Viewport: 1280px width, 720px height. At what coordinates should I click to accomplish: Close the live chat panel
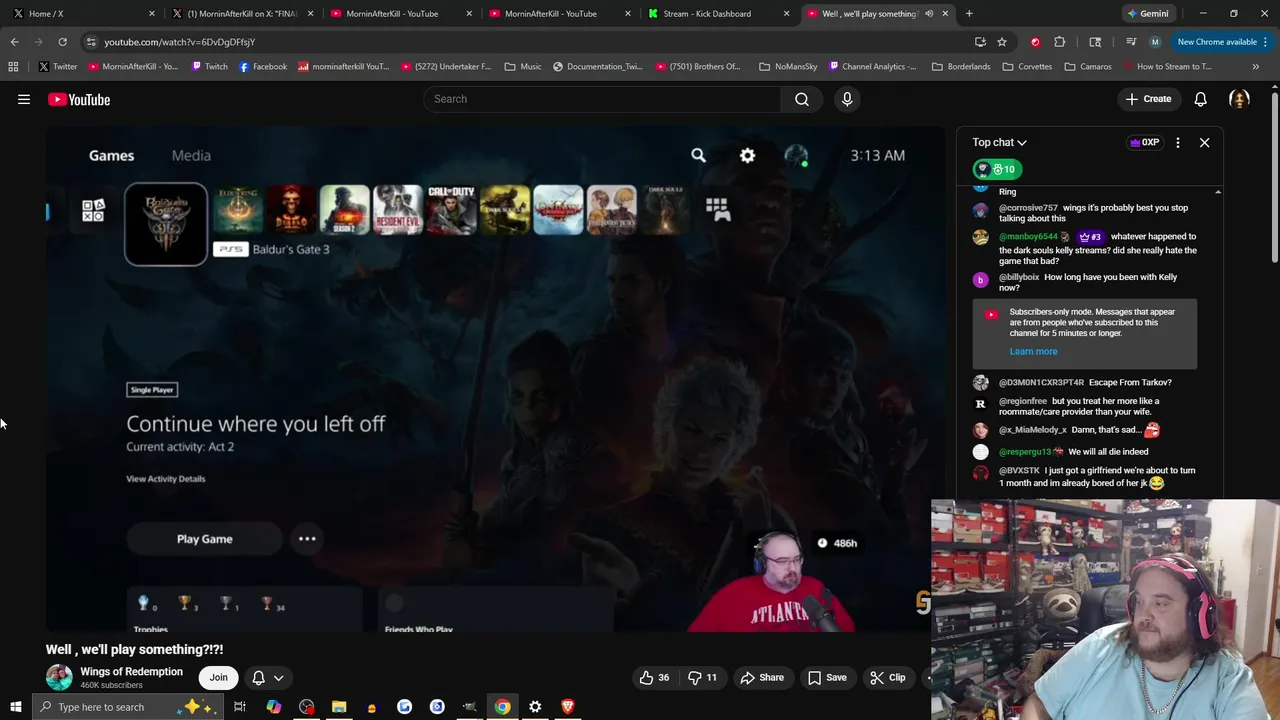1204,143
